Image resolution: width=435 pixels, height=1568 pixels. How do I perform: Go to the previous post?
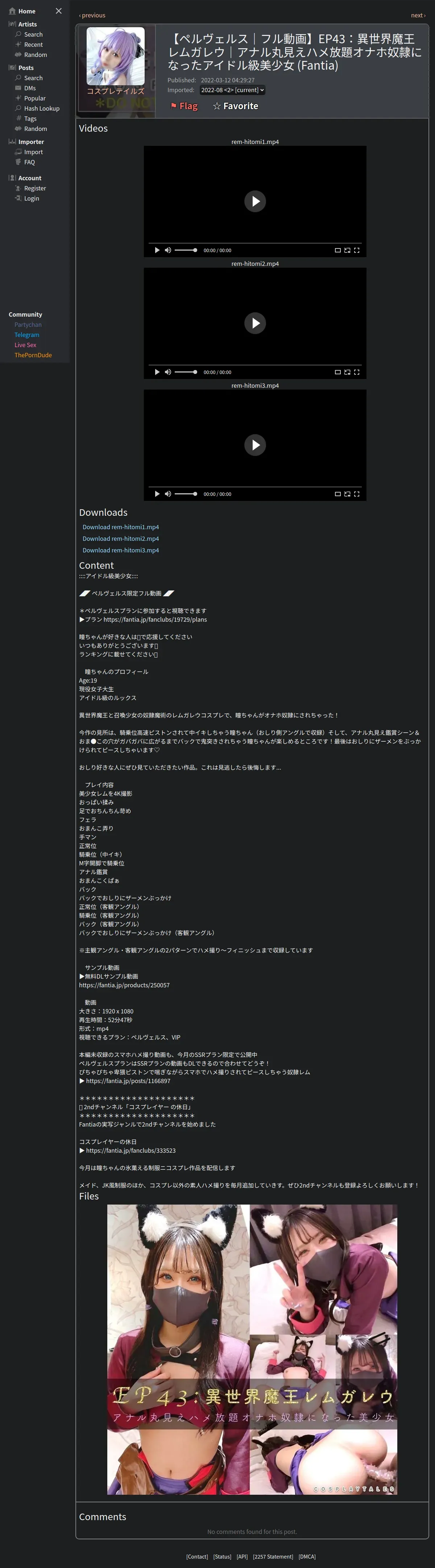[92, 15]
